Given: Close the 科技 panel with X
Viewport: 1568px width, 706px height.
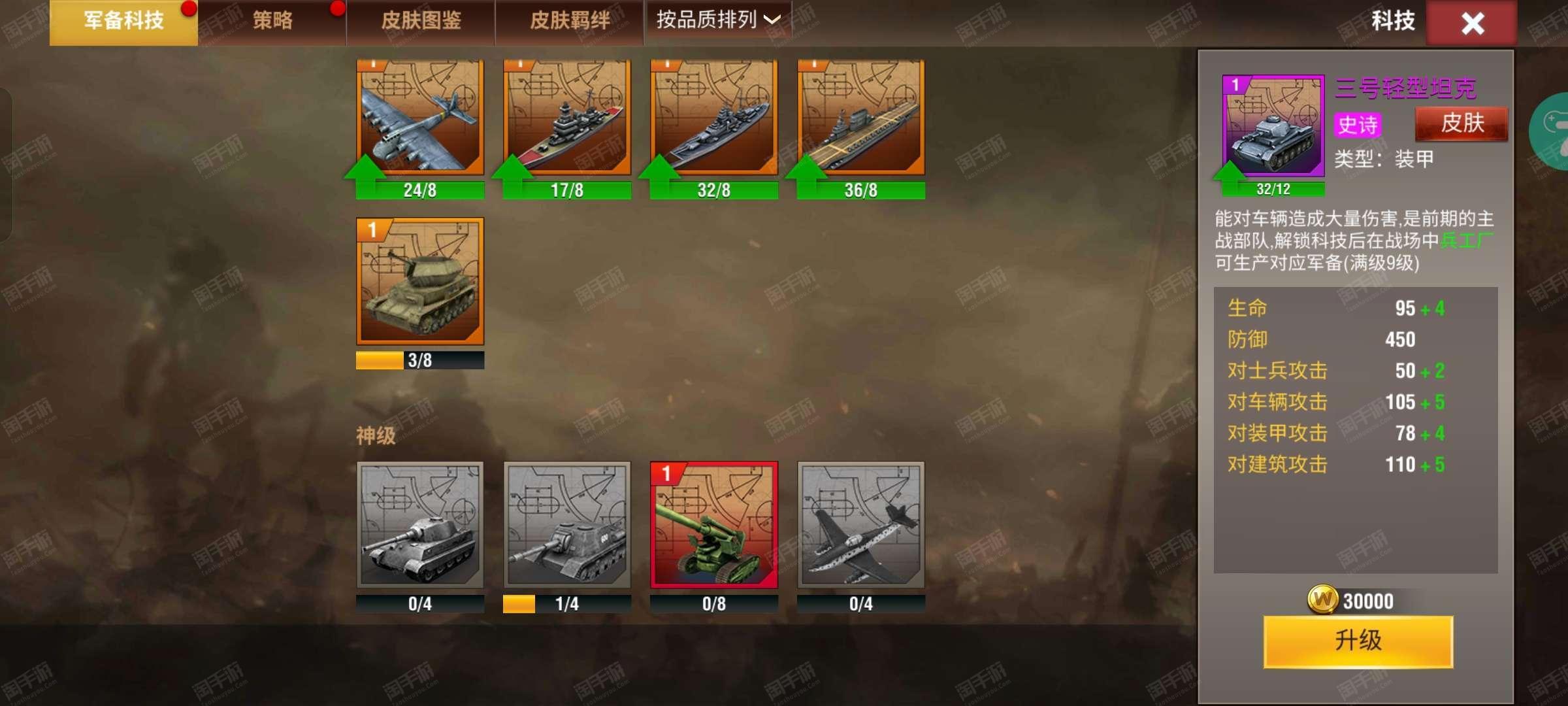Looking at the screenshot, I should [1472, 24].
